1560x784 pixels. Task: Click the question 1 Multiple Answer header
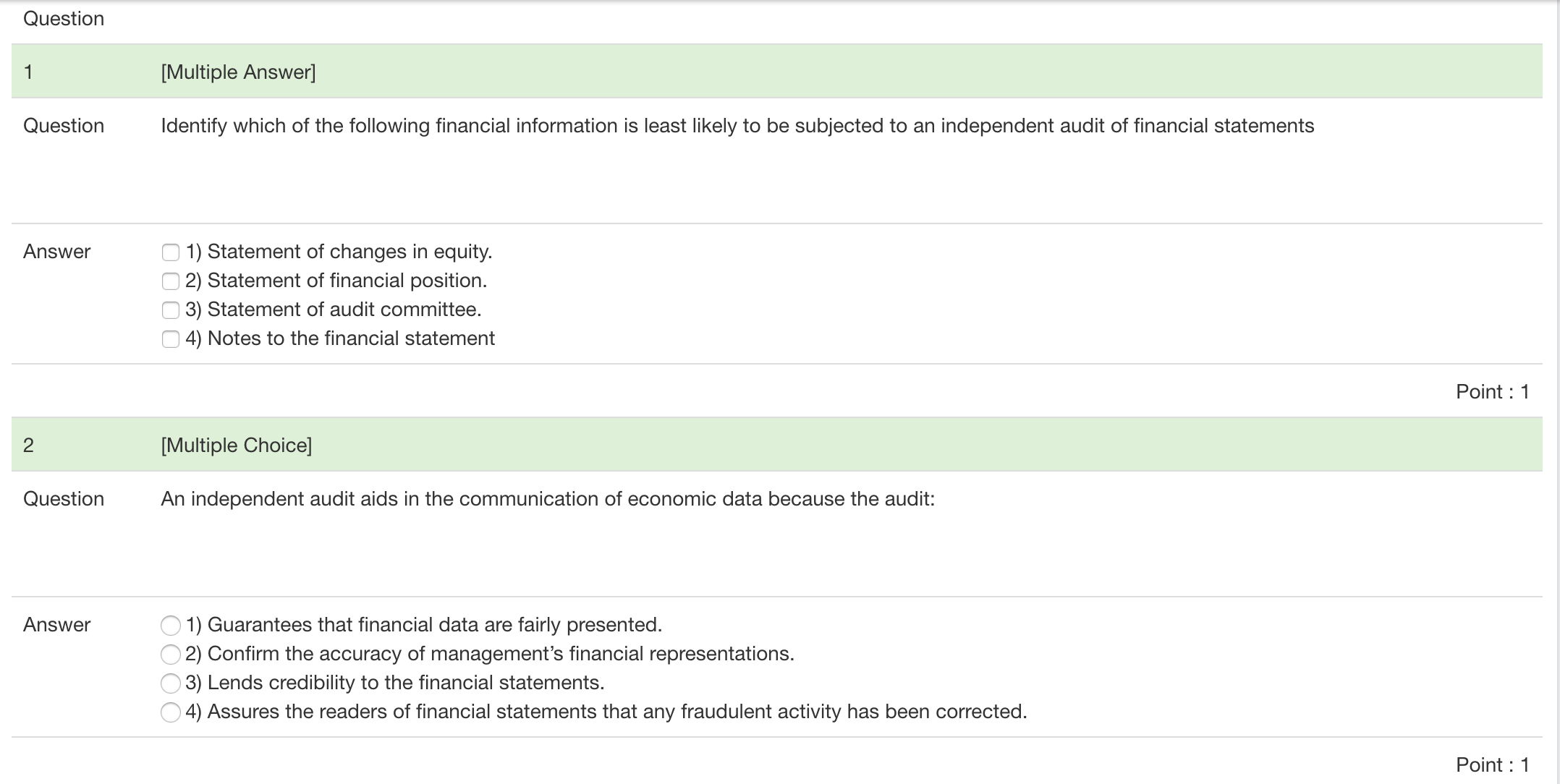pyautogui.click(x=239, y=72)
